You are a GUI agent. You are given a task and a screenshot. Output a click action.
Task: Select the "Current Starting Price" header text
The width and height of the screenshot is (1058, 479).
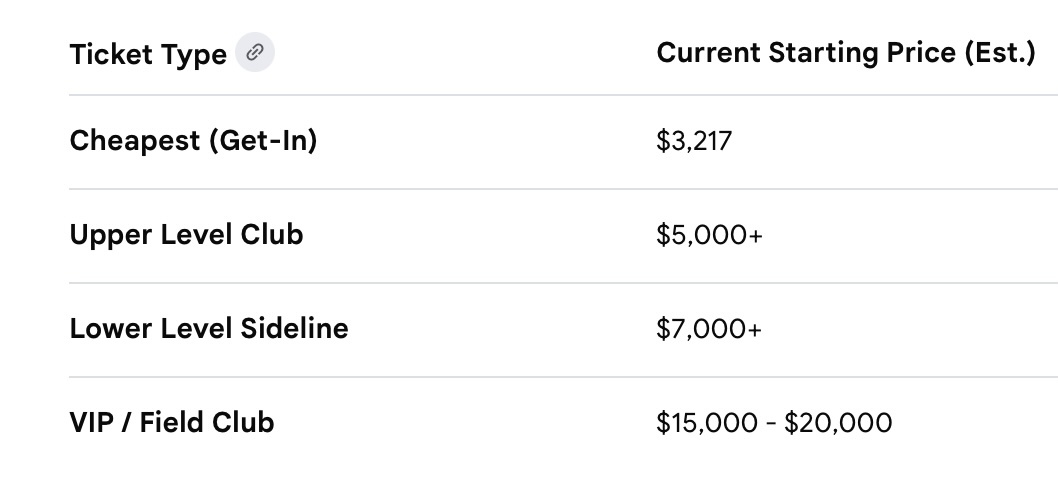pos(806,52)
